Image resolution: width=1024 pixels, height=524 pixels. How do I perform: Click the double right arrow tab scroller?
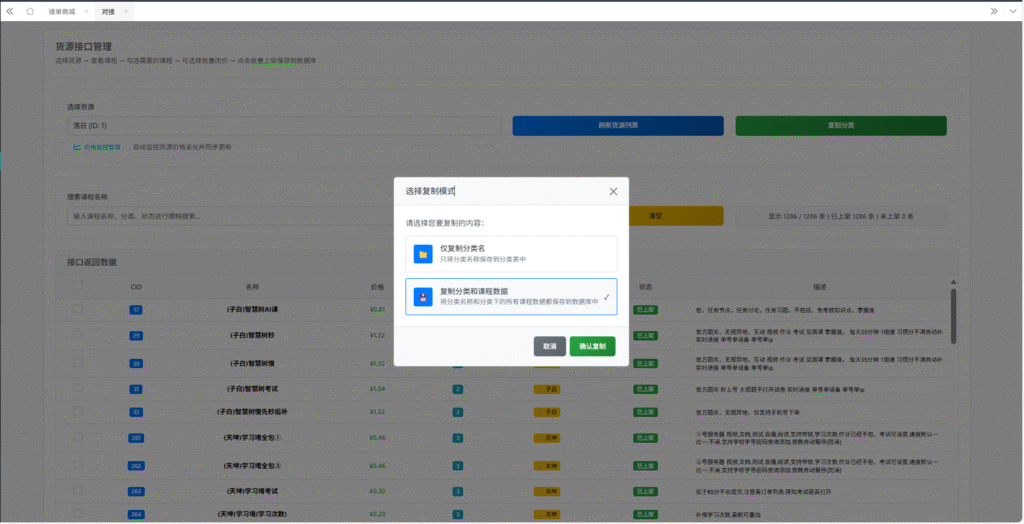click(x=993, y=11)
